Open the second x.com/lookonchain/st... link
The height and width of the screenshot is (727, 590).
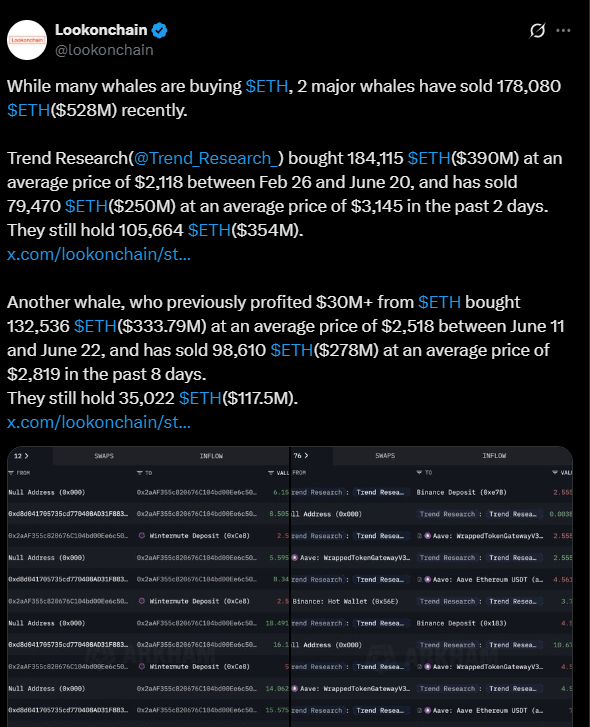tap(99, 422)
